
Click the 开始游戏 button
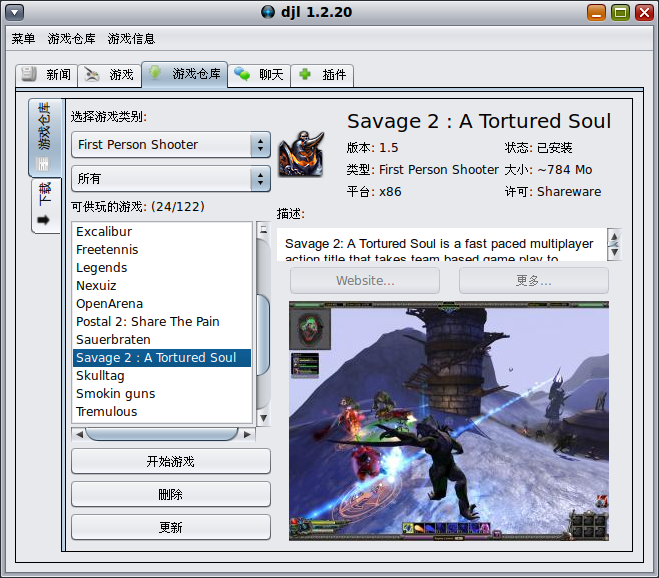(x=171, y=462)
